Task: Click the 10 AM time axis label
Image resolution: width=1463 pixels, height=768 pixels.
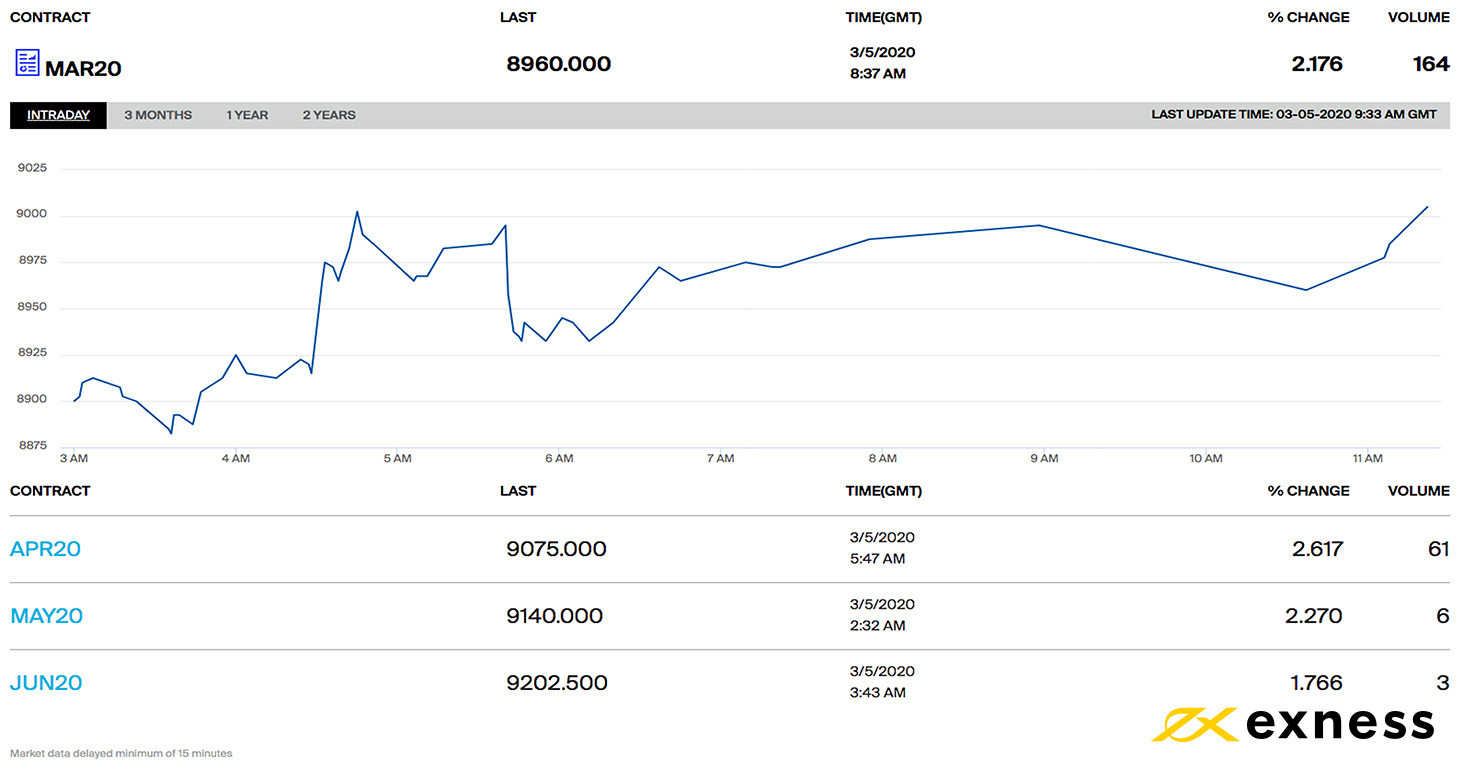Action: [1206, 459]
